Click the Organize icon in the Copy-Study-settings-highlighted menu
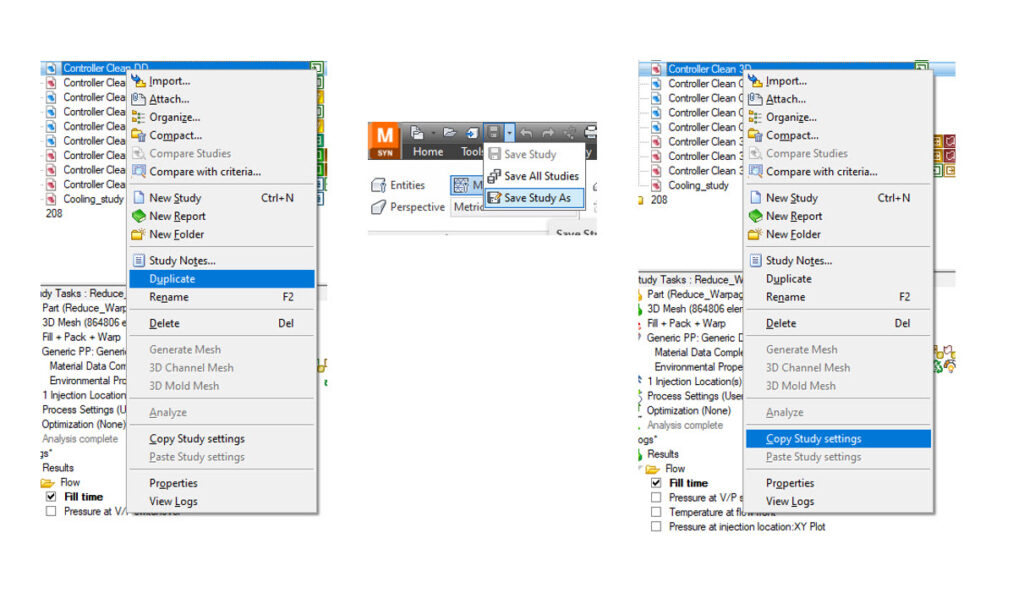Screen dimensions: 1024x599 click(755, 118)
